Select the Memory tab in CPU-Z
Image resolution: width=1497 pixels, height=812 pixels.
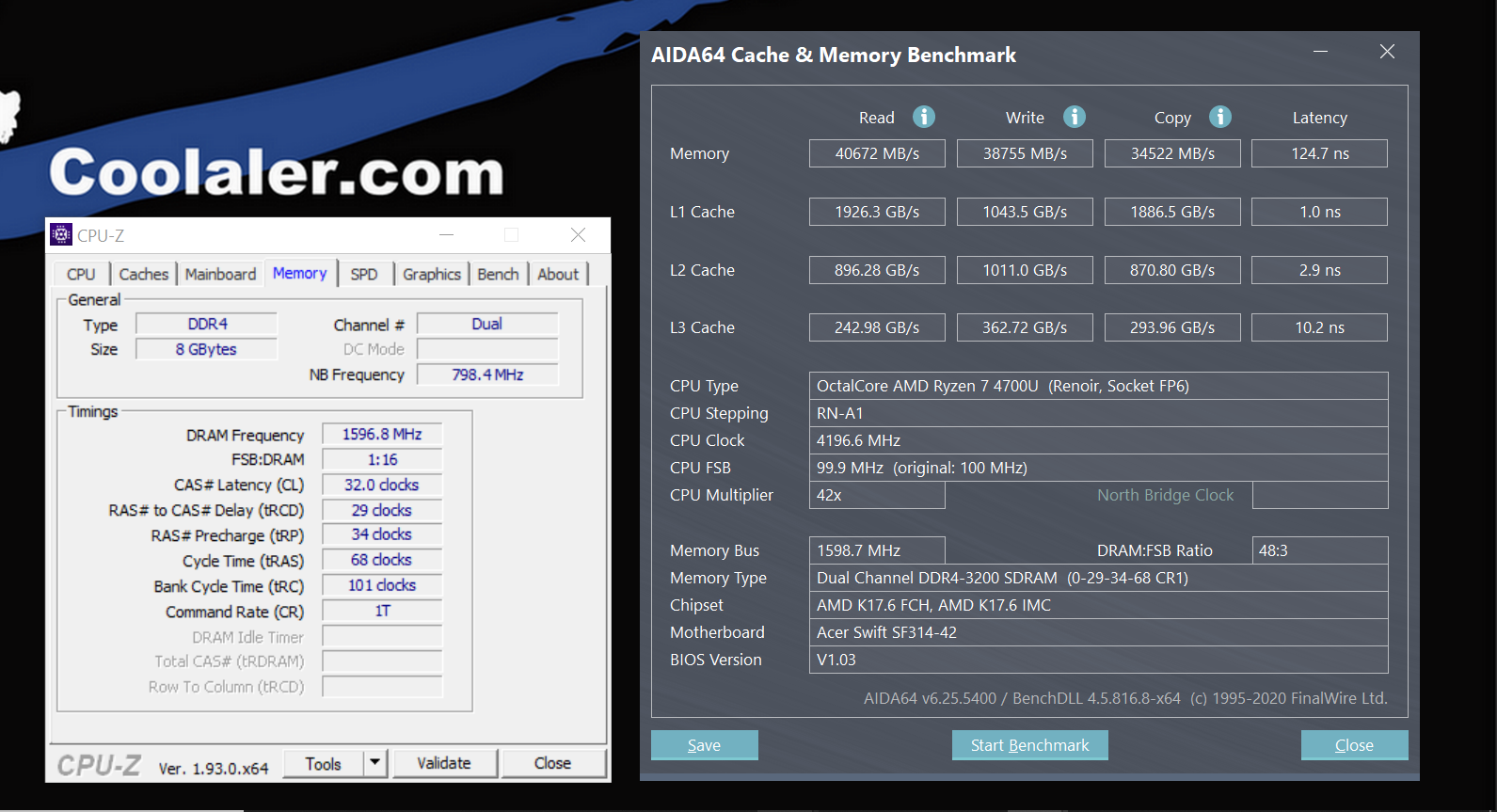coord(300,273)
